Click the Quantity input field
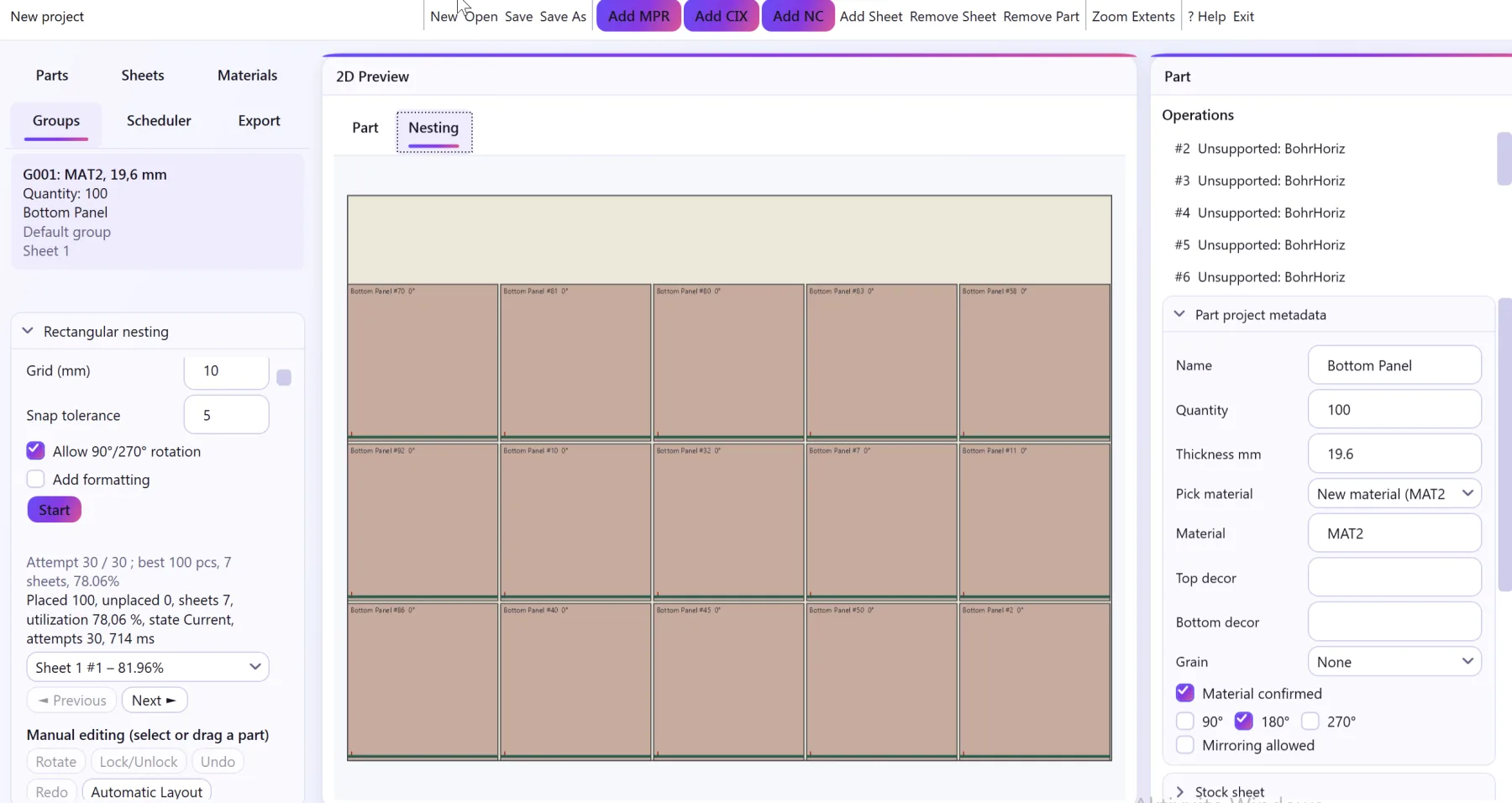The image size is (1512, 803). [1394, 410]
